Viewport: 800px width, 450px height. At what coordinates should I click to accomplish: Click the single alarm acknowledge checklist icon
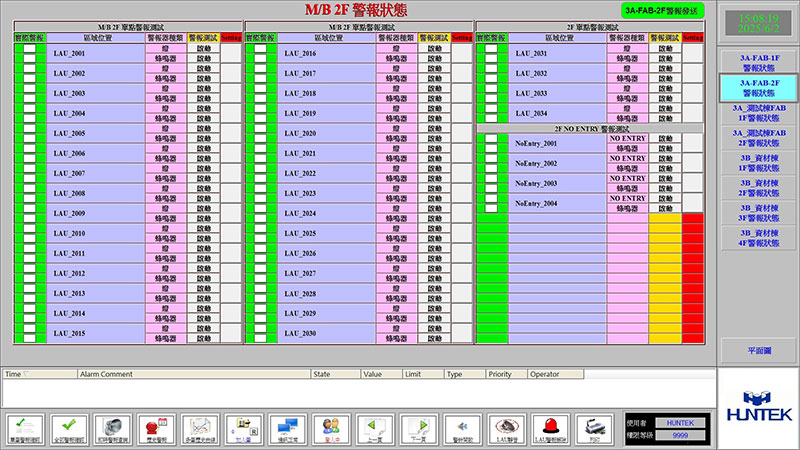[24, 427]
